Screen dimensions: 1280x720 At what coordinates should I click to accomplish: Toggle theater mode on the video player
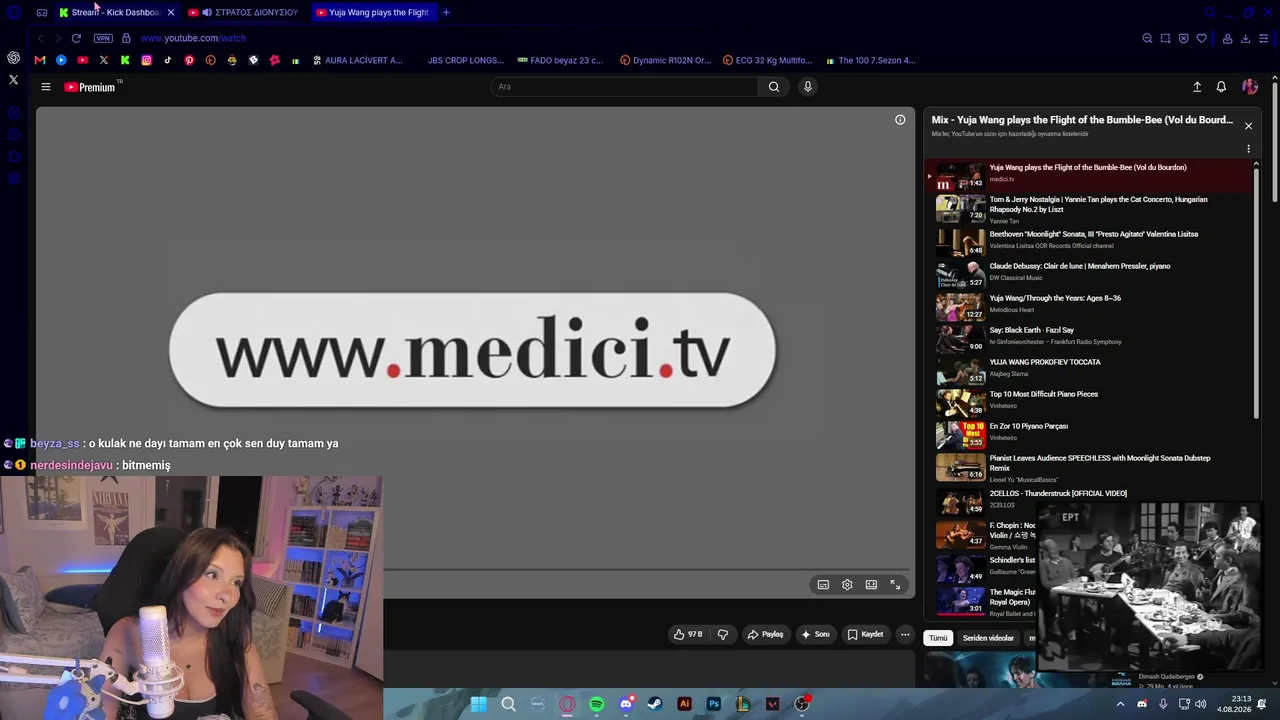(871, 585)
